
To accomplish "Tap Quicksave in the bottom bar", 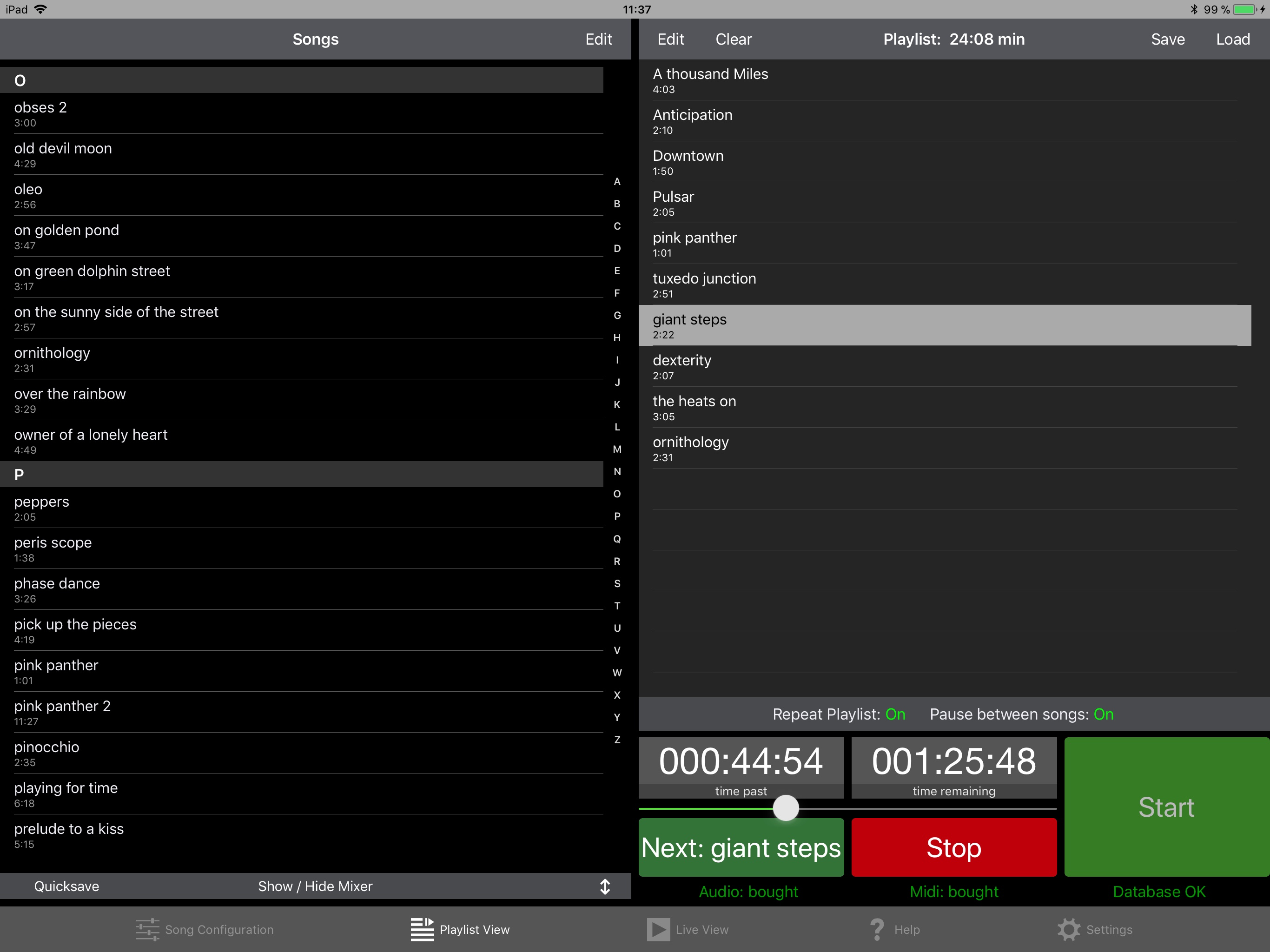I will pyautogui.click(x=66, y=886).
